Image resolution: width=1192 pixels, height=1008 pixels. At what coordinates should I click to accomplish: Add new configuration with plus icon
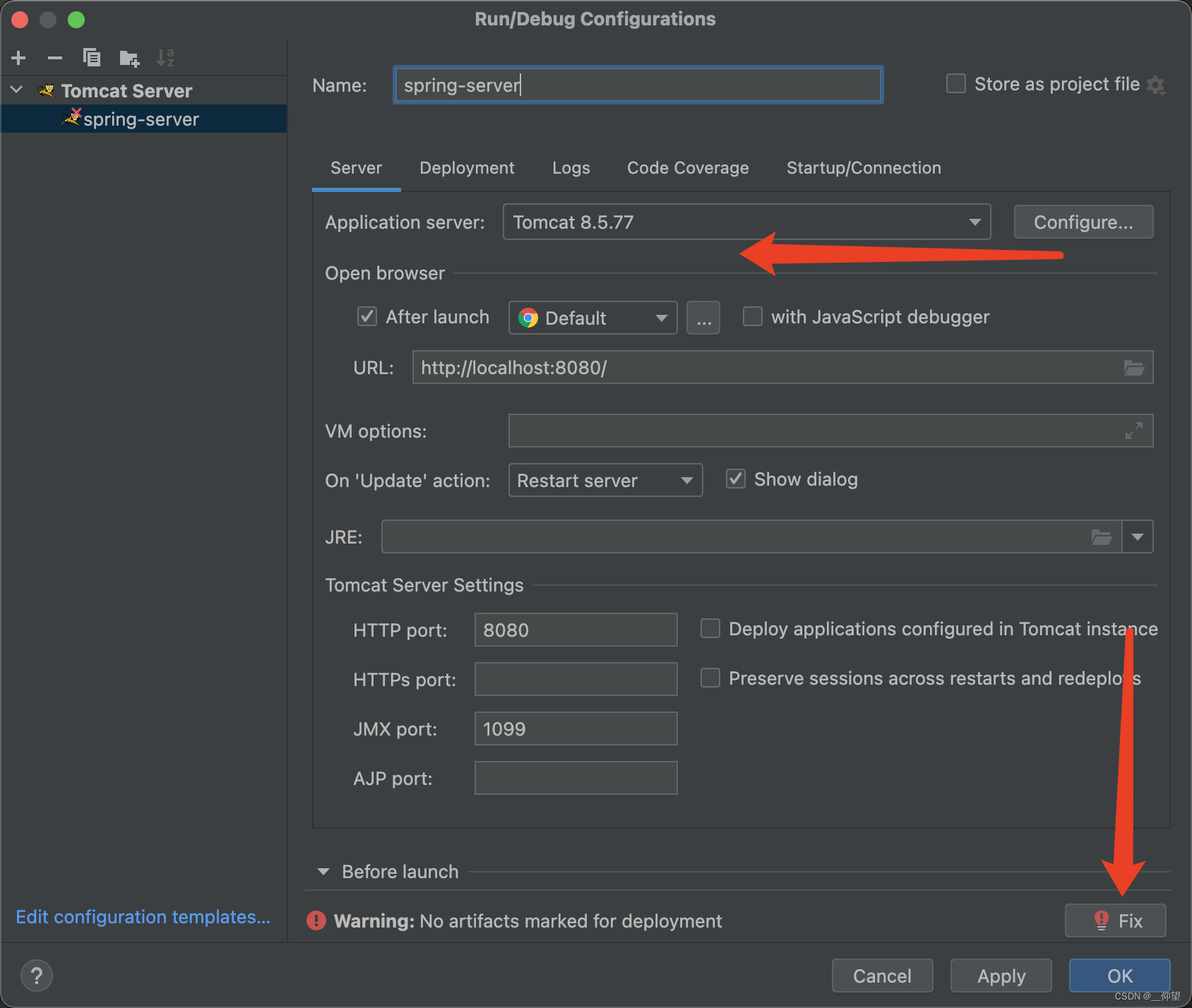19,58
